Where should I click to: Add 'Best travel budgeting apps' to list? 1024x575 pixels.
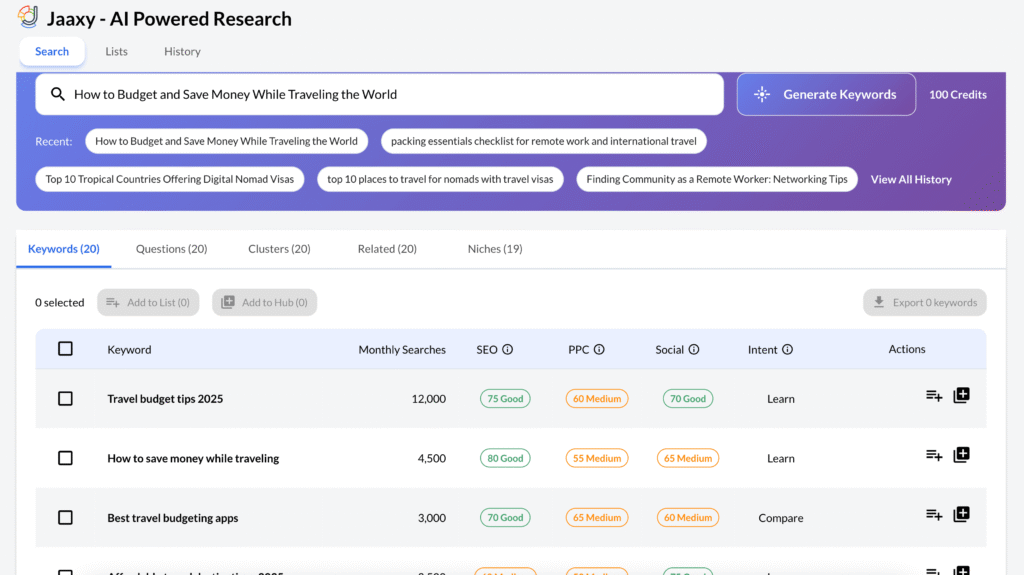(934, 515)
